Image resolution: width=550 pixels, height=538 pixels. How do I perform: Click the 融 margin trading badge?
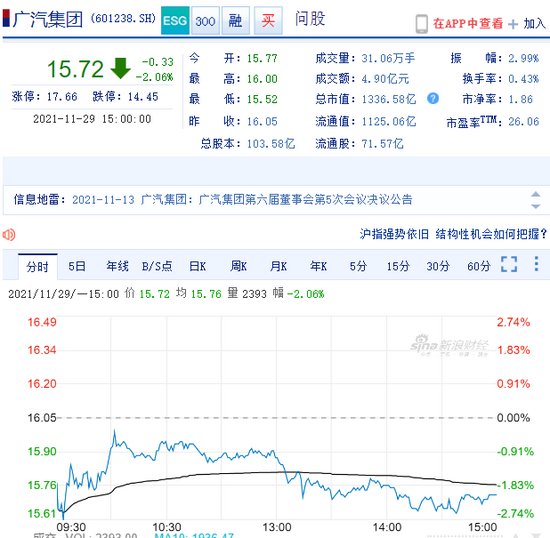[236, 20]
